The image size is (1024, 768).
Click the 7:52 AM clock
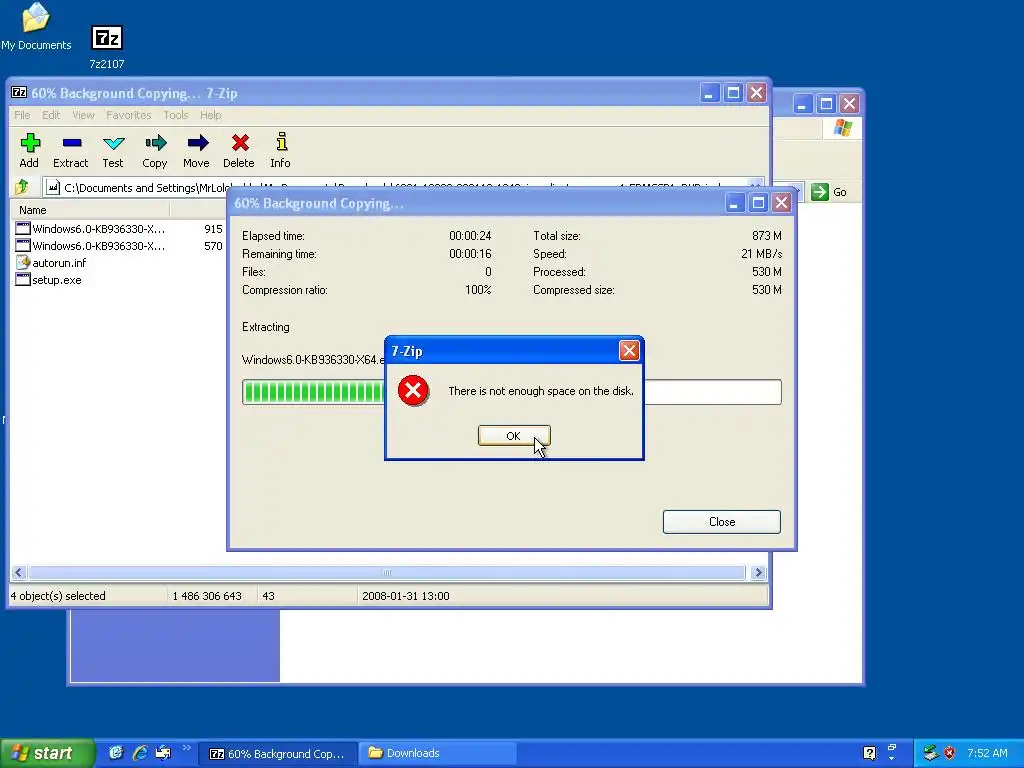(987, 753)
